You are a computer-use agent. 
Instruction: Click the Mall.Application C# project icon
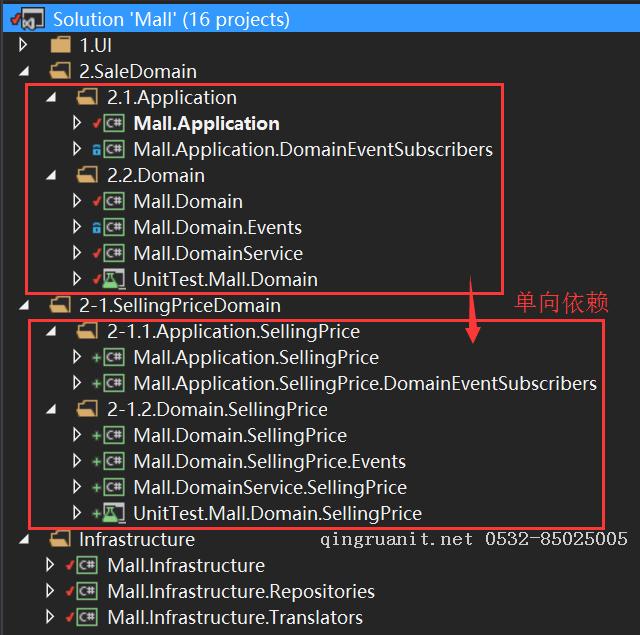(114, 123)
